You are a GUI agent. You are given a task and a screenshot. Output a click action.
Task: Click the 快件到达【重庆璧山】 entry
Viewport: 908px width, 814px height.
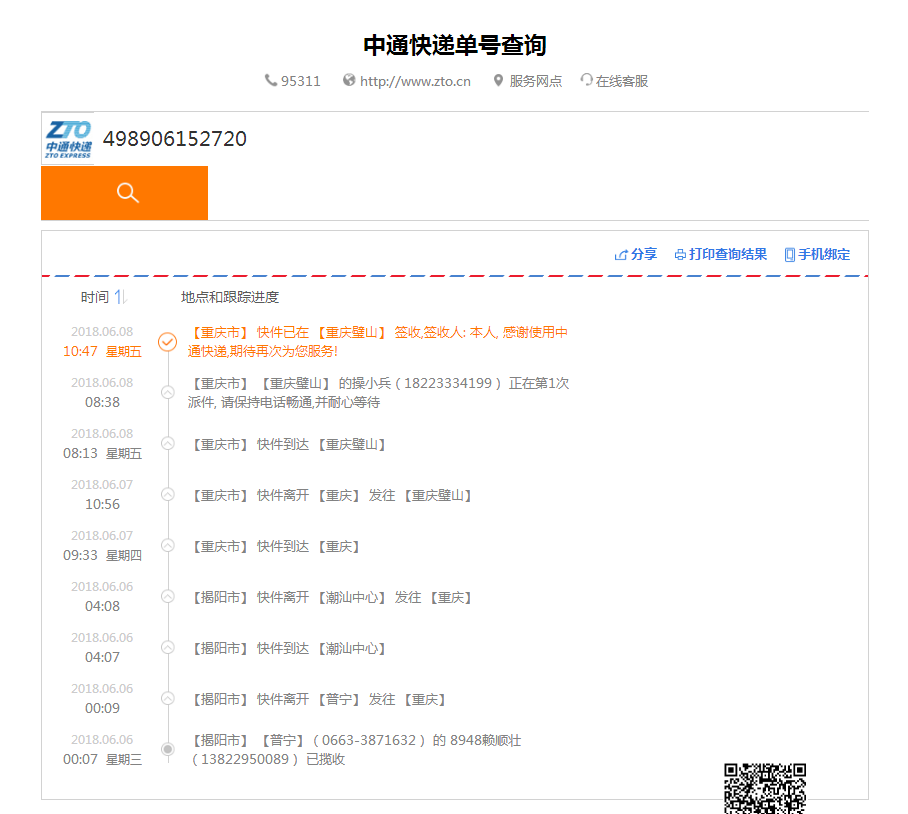pyautogui.click(x=288, y=444)
